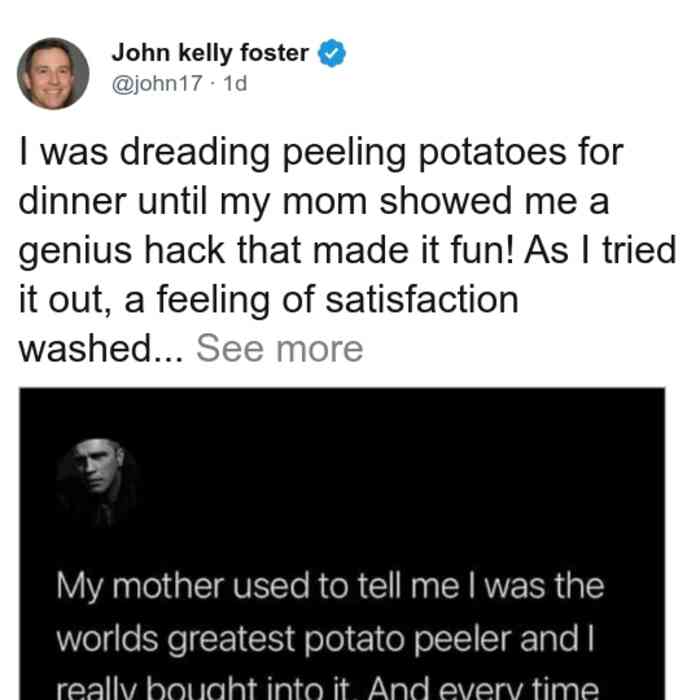This screenshot has width=700, height=700.
Task: Click the line "dinner until my mom showed me a"
Action: 314,202
